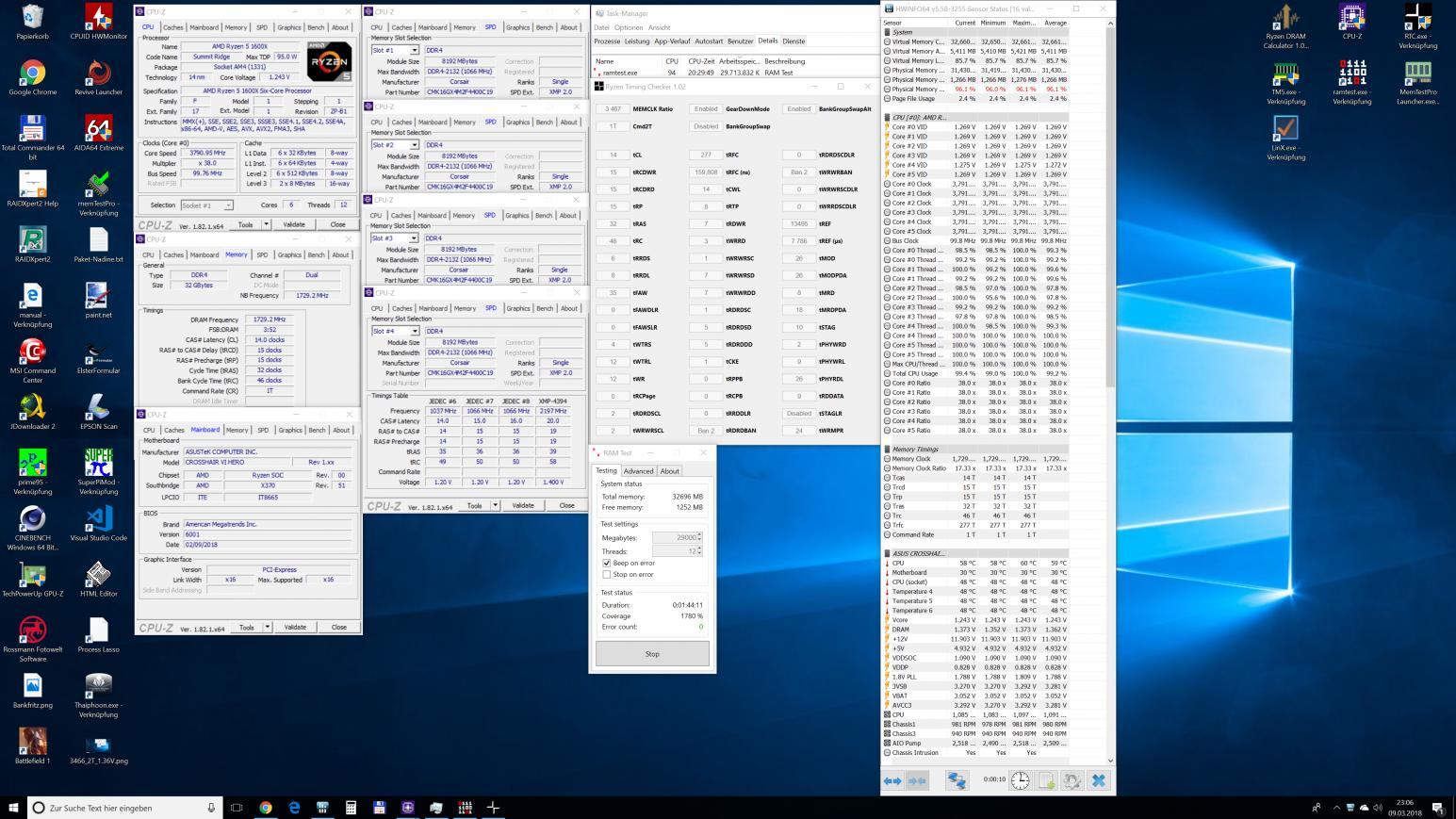Expand the Tools dropdown arrow in CPU-Z mainboard window
1456x819 pixels.
click(x=267, y=627)
